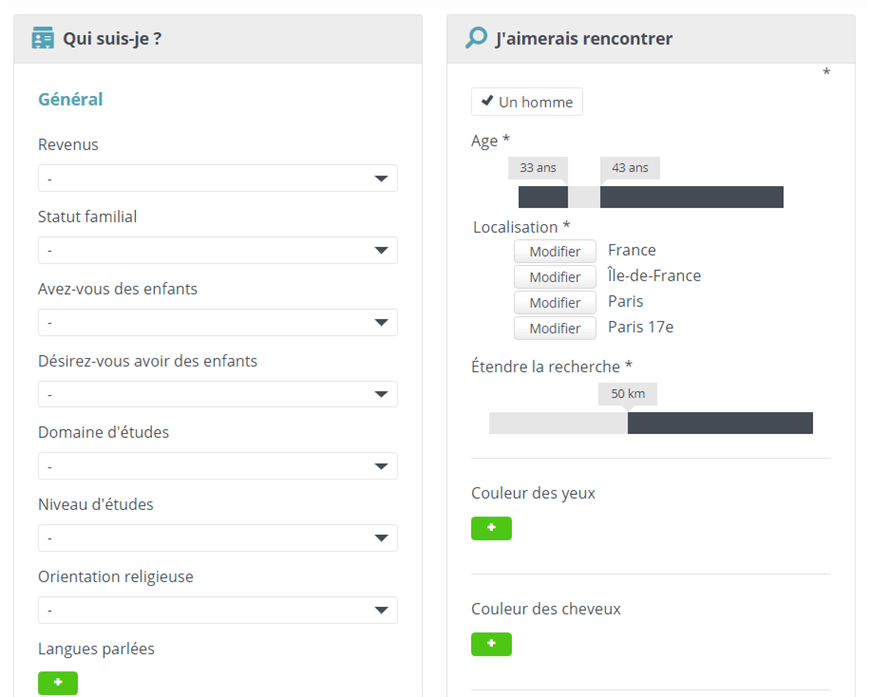Image resolution: width=870 pixels, height=697 pixels.
Task: Add an eye color with the green plus button
Action: pos(491,528)
